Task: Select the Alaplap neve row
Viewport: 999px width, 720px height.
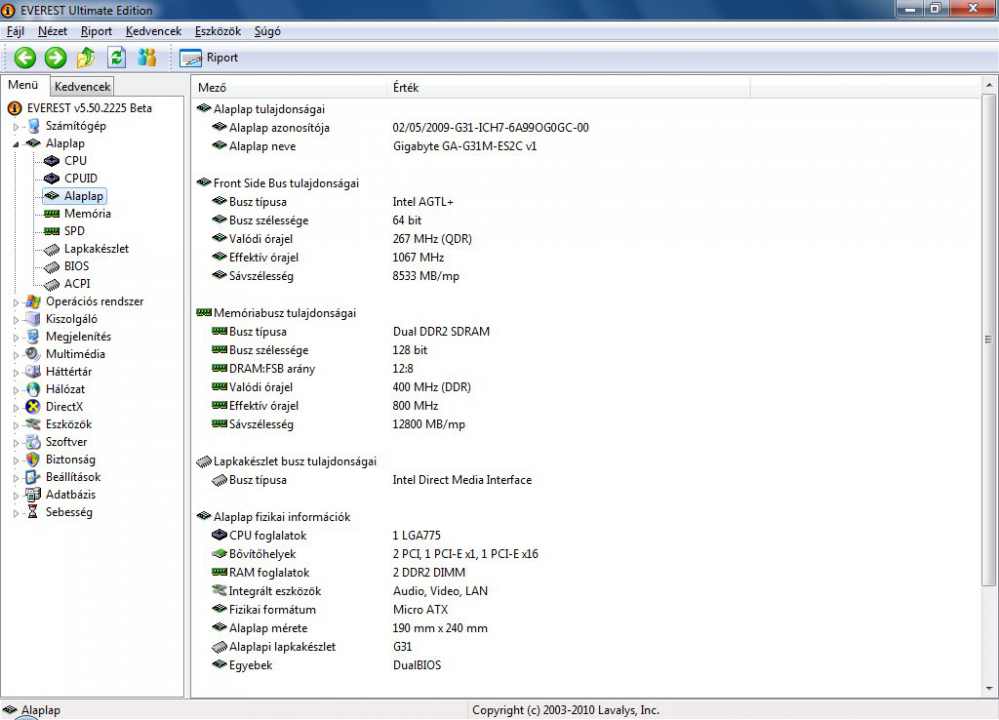Action: (x=374, y=147)
